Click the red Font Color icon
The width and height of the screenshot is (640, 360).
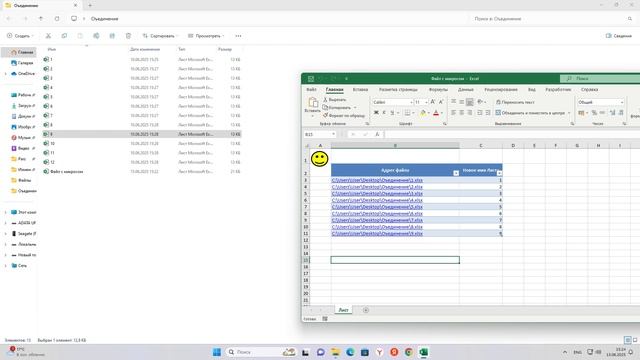click(436, 113)
